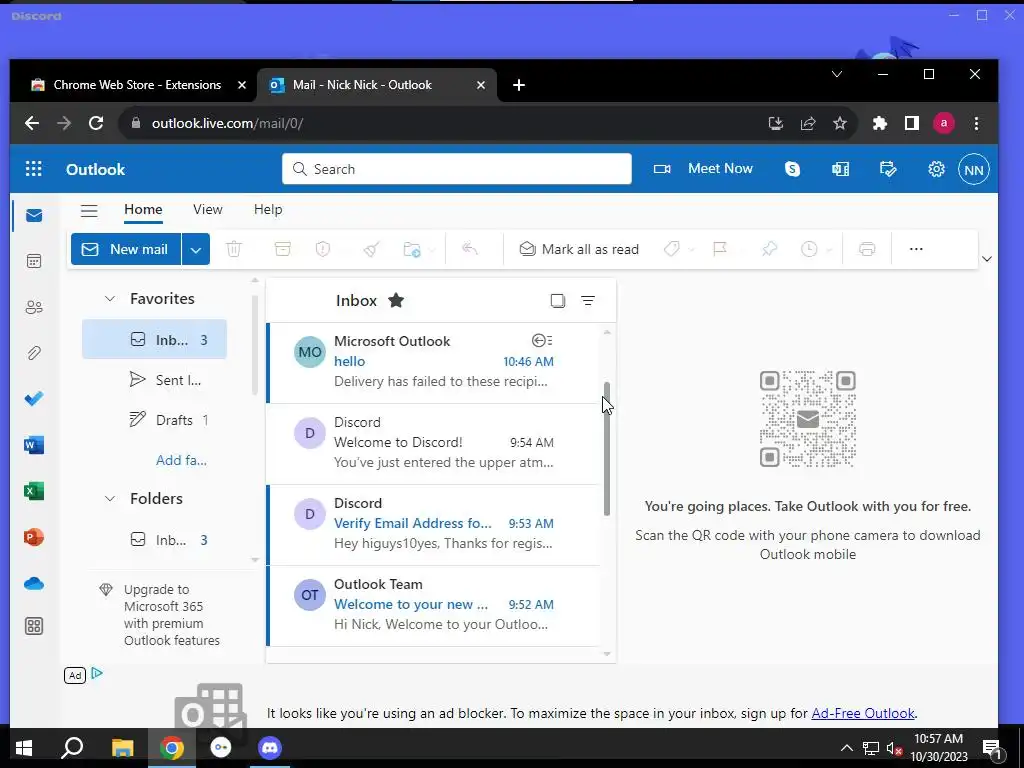This screenshot has width=1024, height=768.
Task: Click the Add favorite link
Action: tap(182, 460)
